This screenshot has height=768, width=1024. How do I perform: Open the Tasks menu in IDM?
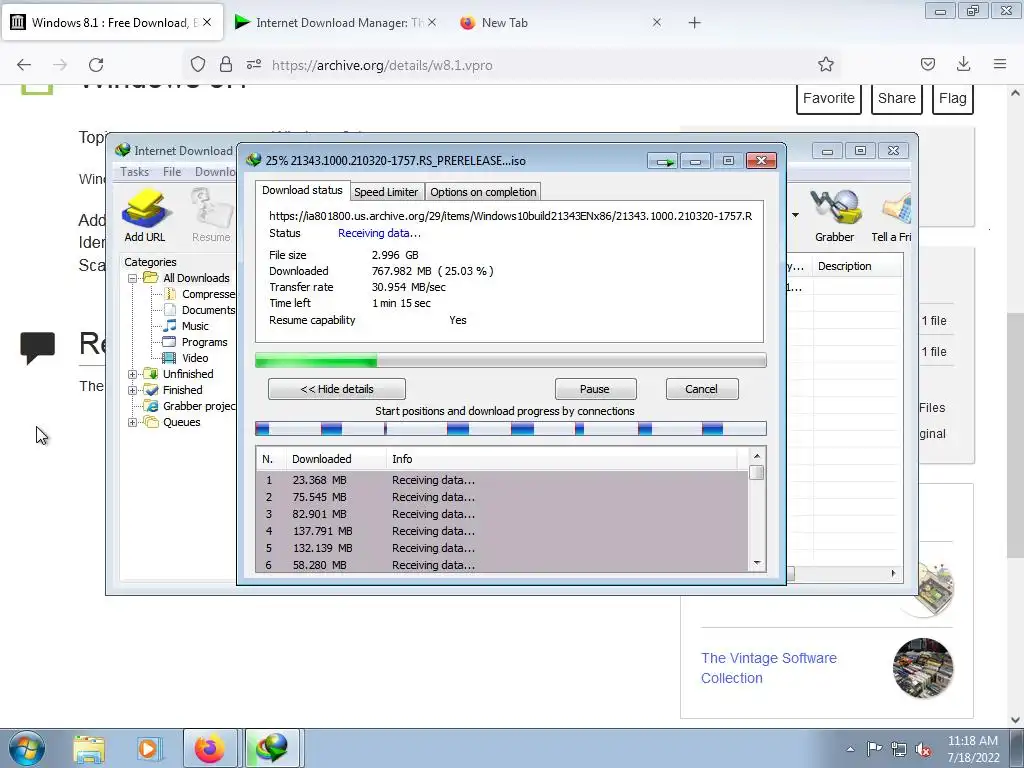coord(135,172)
